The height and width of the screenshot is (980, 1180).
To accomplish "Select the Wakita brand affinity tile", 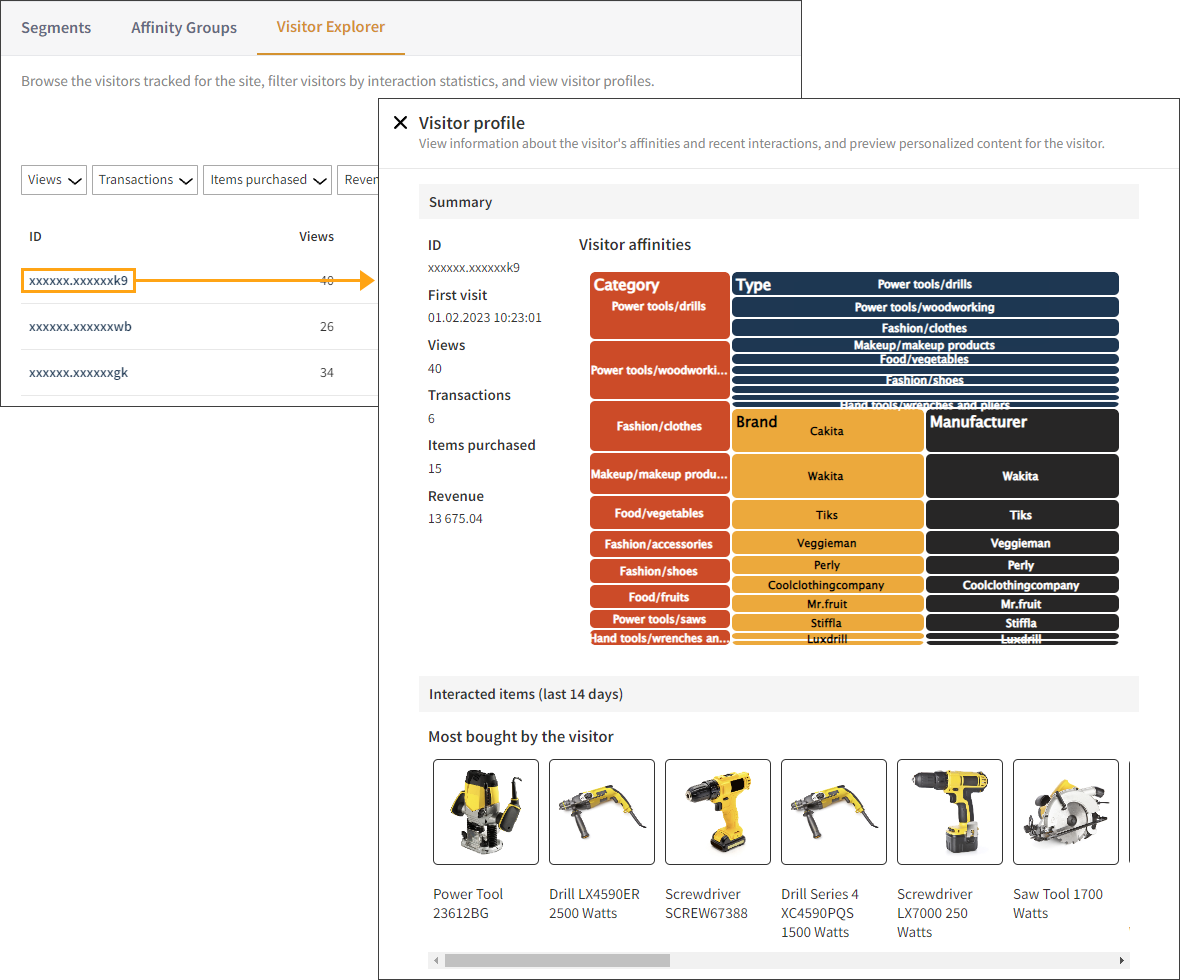I will pyautogui.click(x=827, y=476).
